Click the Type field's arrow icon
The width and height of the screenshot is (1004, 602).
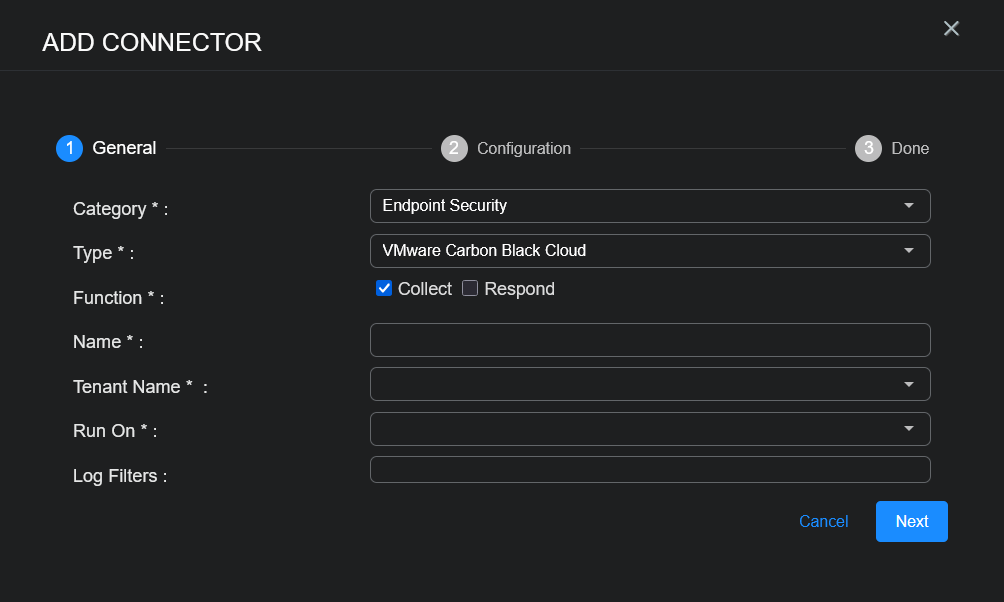pyautogui.click(x=908, y=251)
